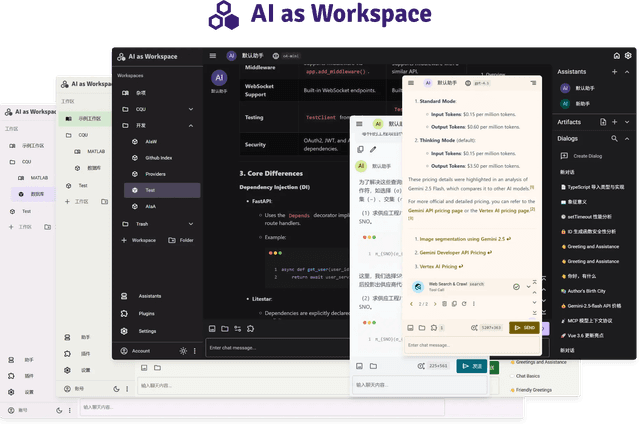Open the hamburger menu in the dark window
Image resolution: width=640 pixels, height=425 pixels.
(213, 56)
